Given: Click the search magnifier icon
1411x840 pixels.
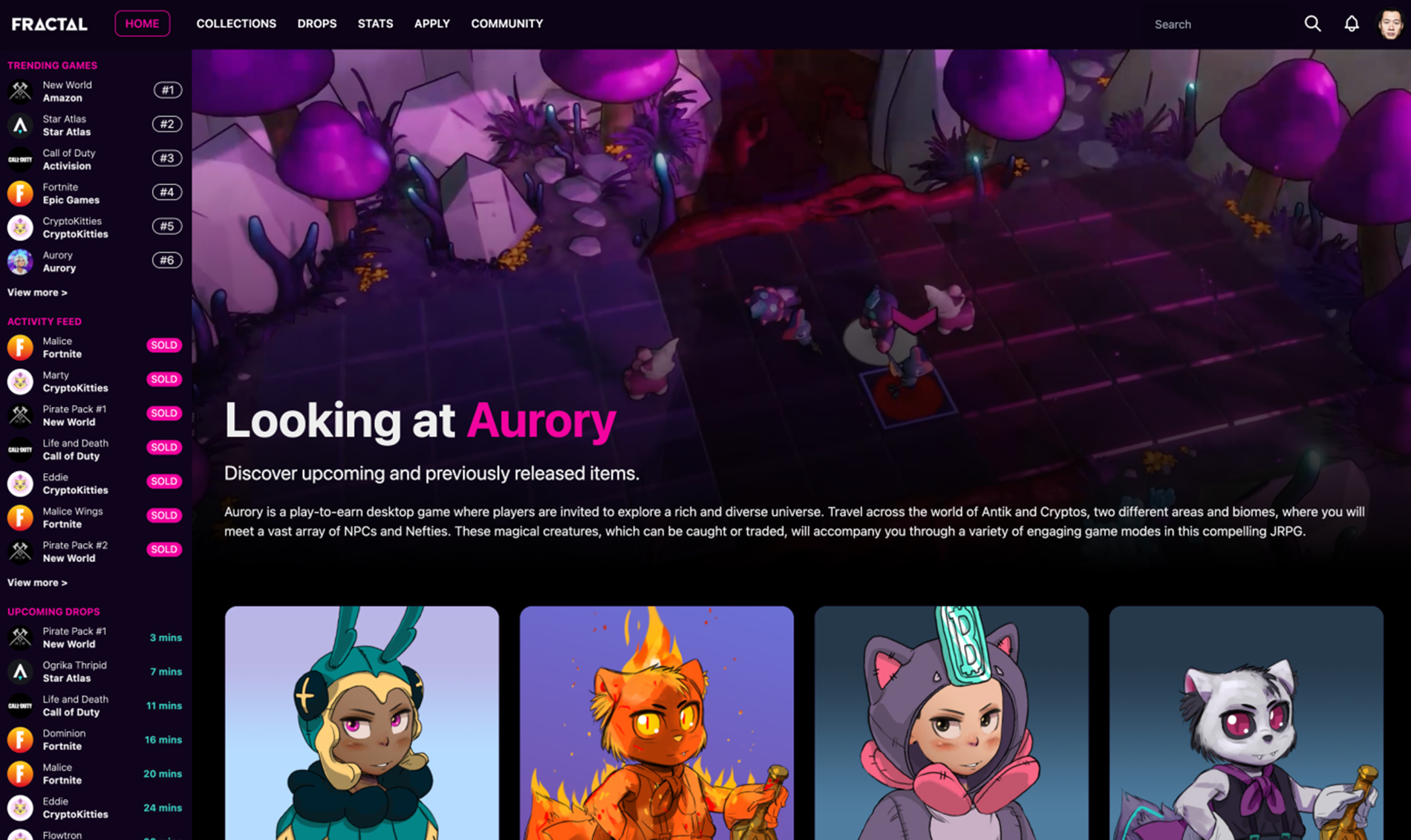Looking at the screenshot, I should (1312, 24).
